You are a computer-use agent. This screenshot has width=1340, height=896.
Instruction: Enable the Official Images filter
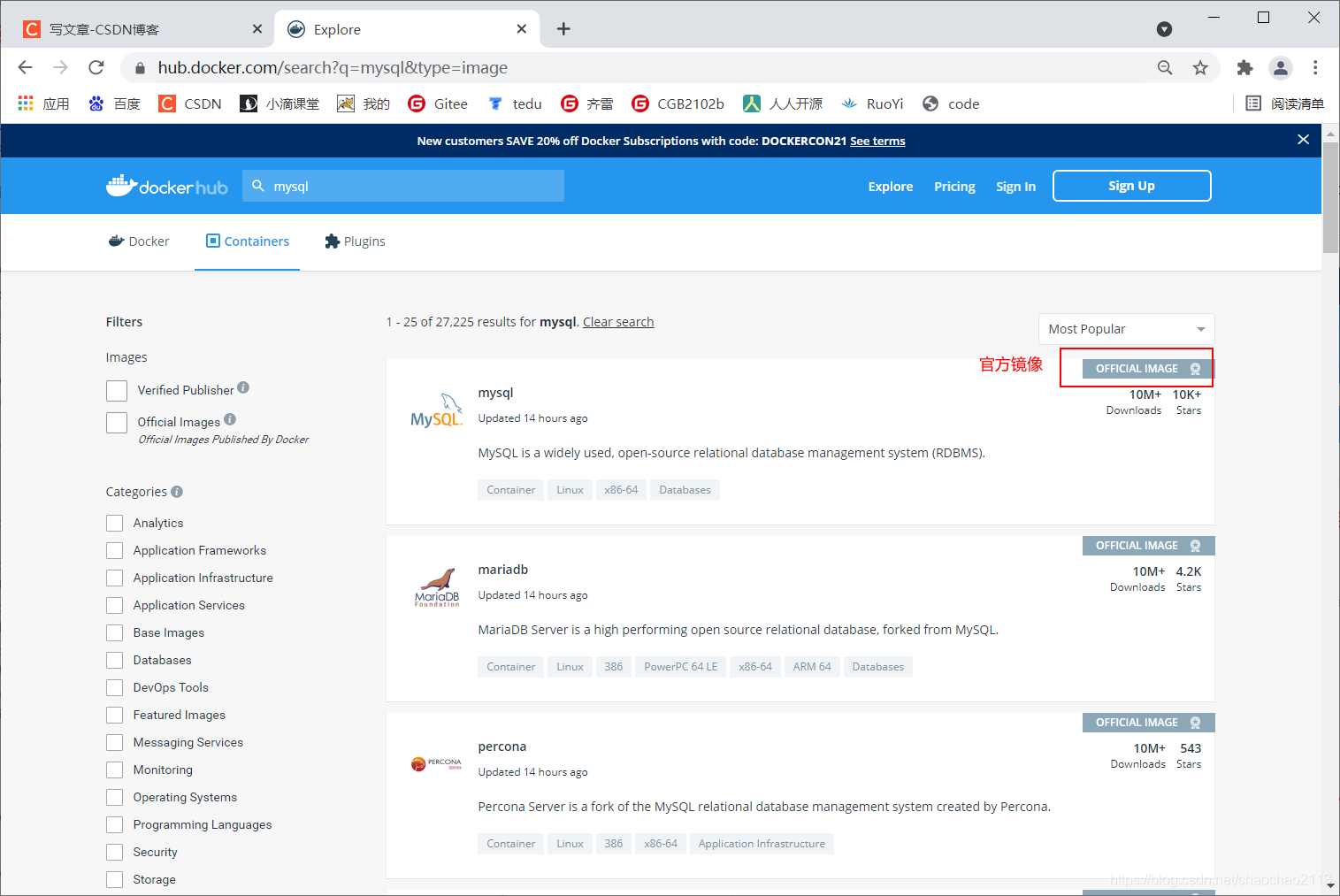(x=117, y=423)
